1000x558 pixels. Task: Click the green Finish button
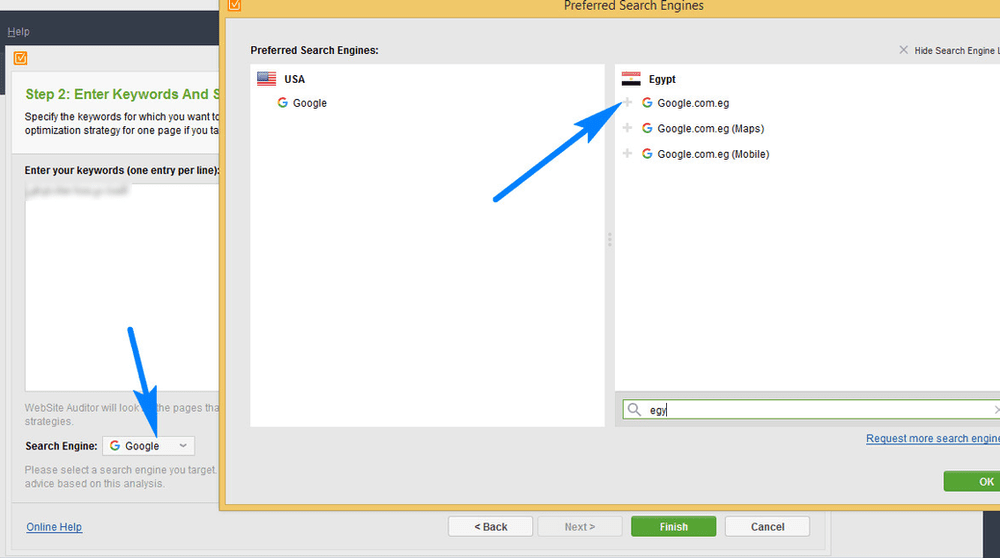(673, 527)
